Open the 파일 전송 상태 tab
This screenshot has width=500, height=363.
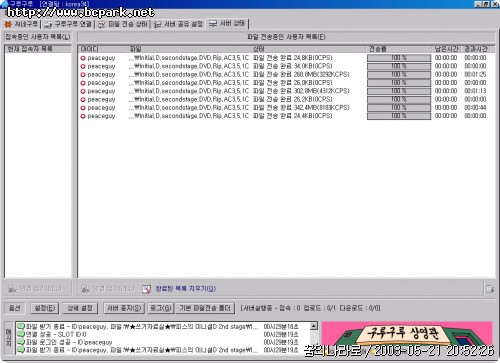pos(123,24)
